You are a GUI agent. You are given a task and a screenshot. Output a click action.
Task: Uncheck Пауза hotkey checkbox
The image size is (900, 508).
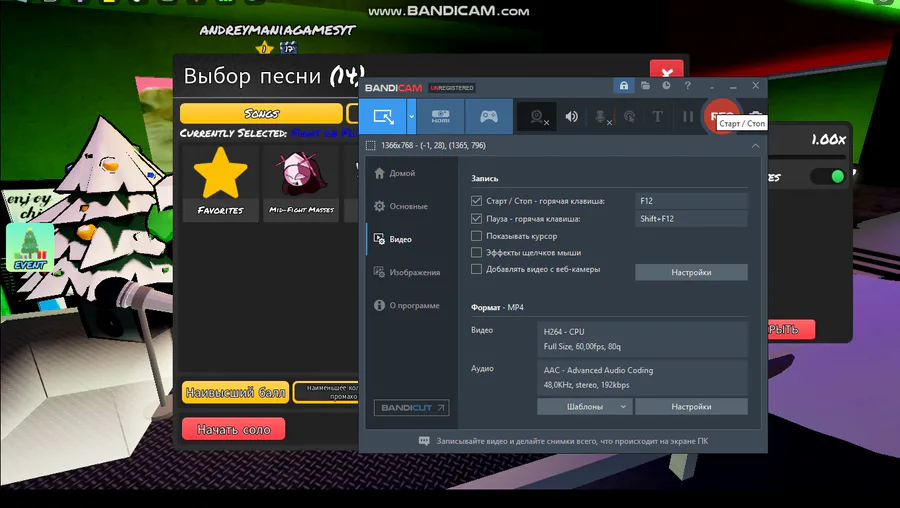pos(476,219)
